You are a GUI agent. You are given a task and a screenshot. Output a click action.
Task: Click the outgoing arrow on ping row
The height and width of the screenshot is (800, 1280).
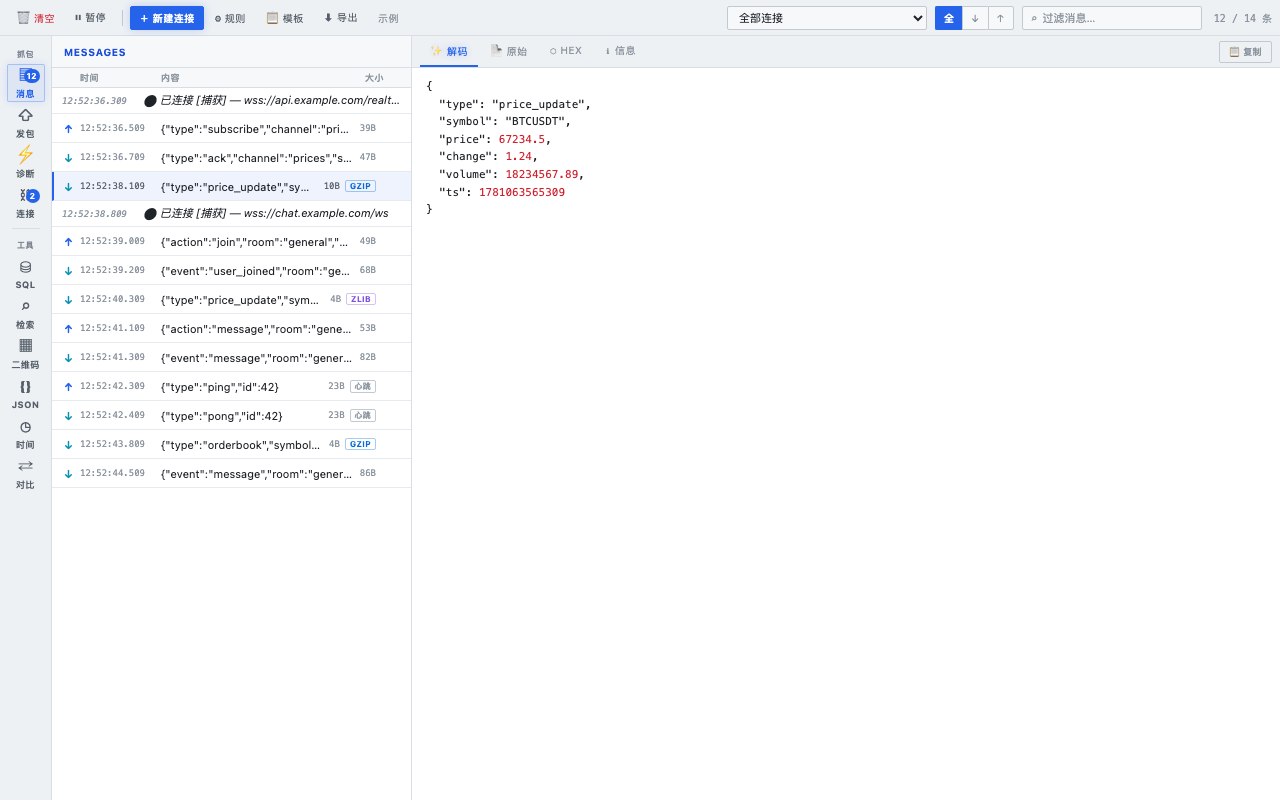pos(68,387)
